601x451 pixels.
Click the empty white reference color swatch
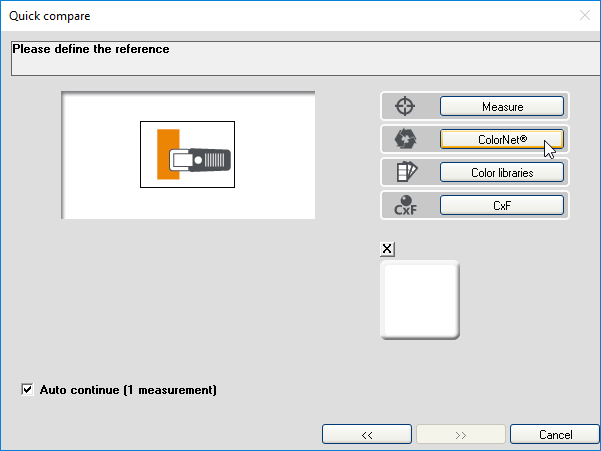pos(420,300)
